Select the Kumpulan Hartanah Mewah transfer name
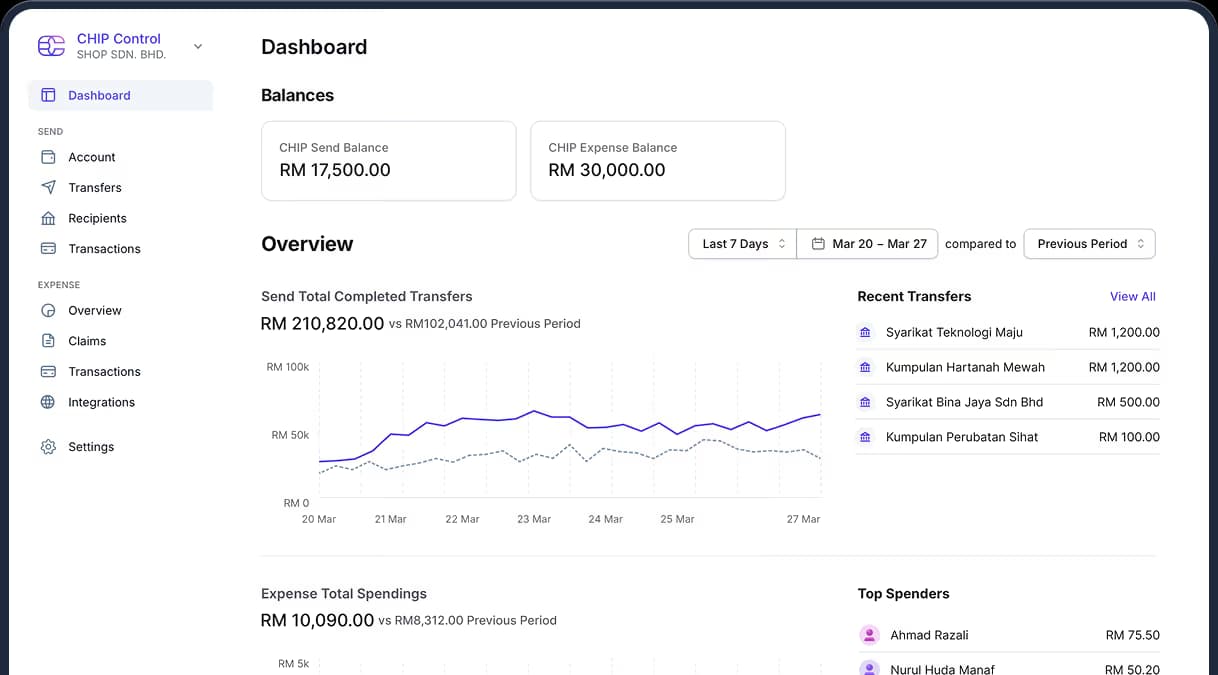Screen dimensions: 1218x675 [x=965, y=367]
